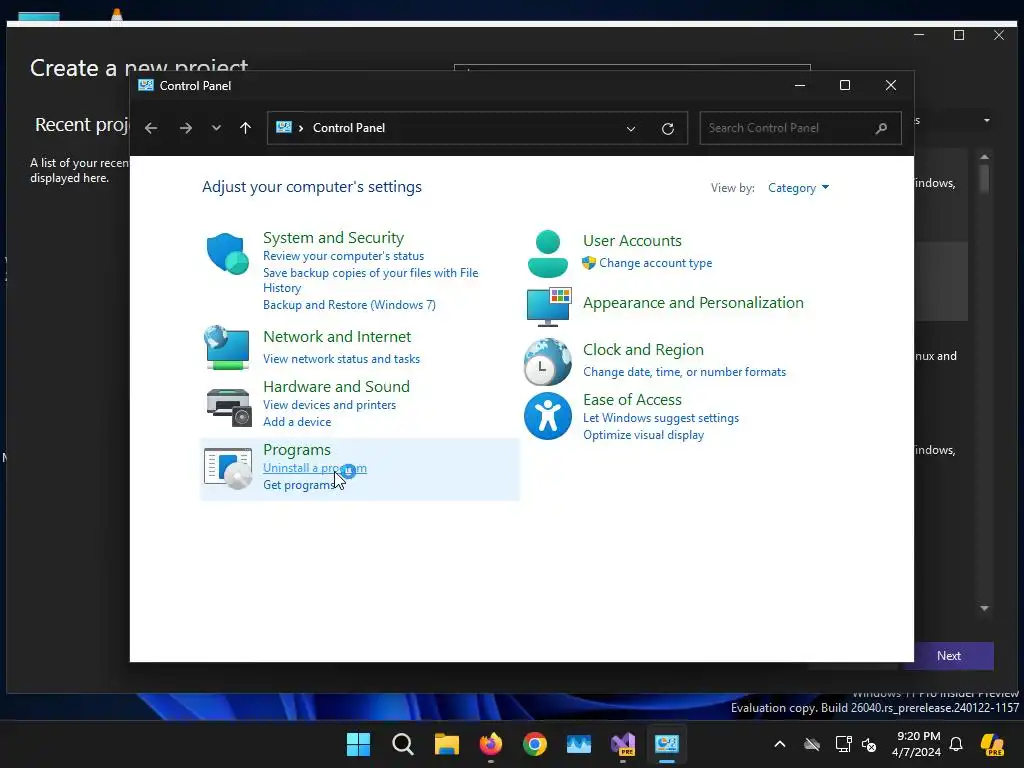Launch Google Chrome from taskbar
1024x768 pixels.
[x=535, y=744]
